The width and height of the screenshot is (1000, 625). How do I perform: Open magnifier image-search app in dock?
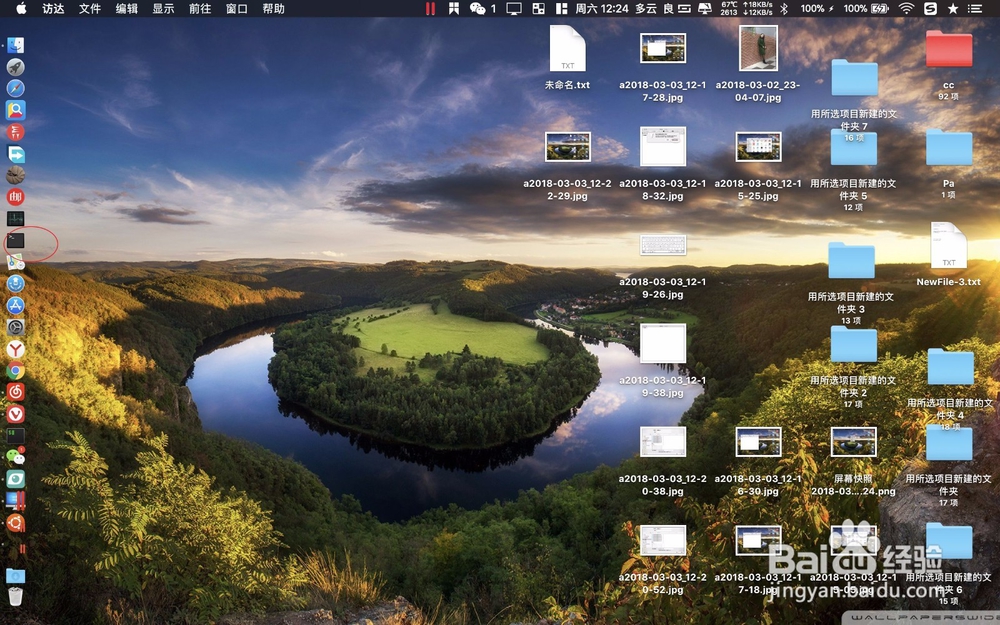15,110
